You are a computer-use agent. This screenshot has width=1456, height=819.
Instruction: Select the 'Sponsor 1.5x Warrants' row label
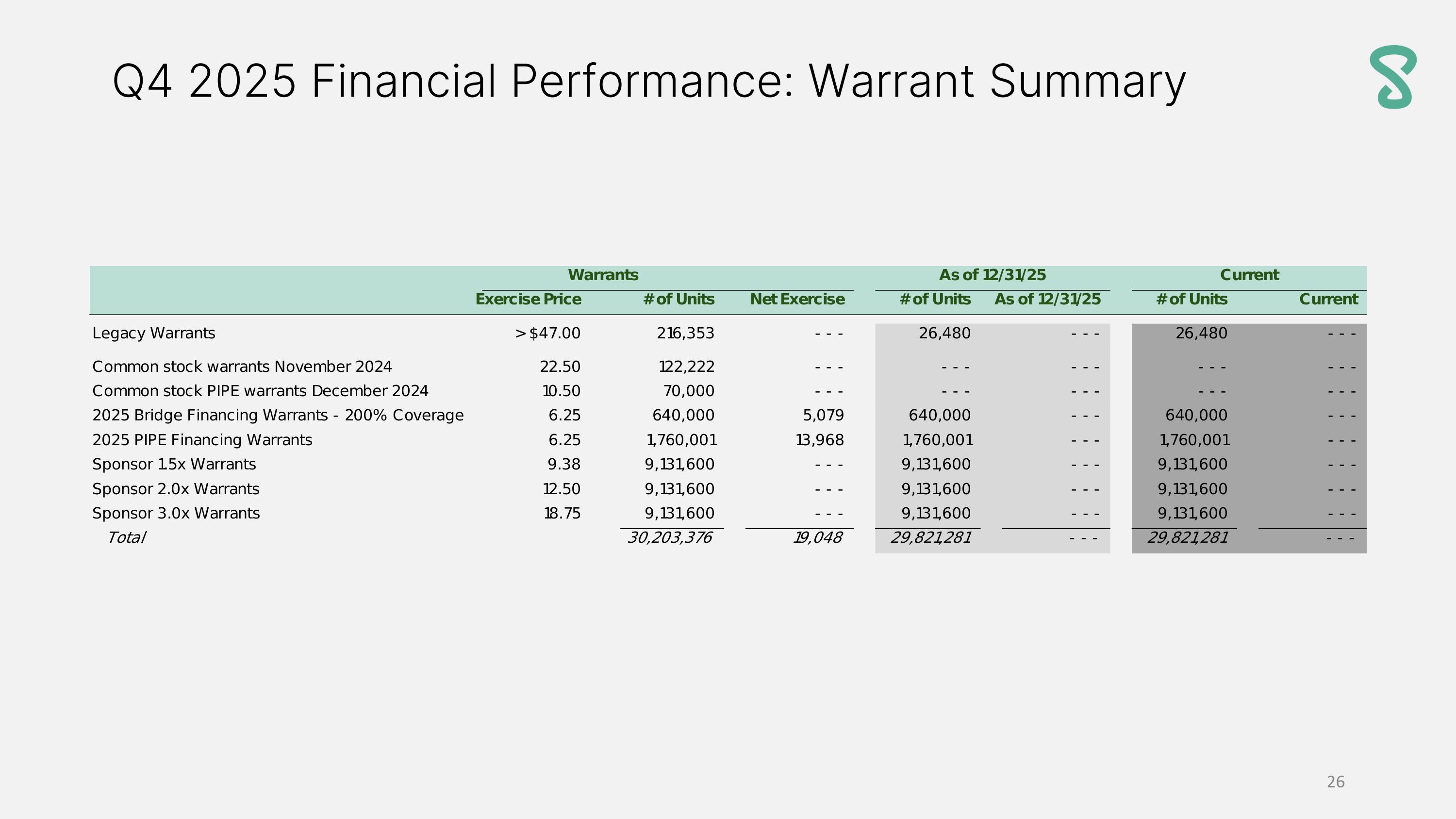tap(174, 465)
